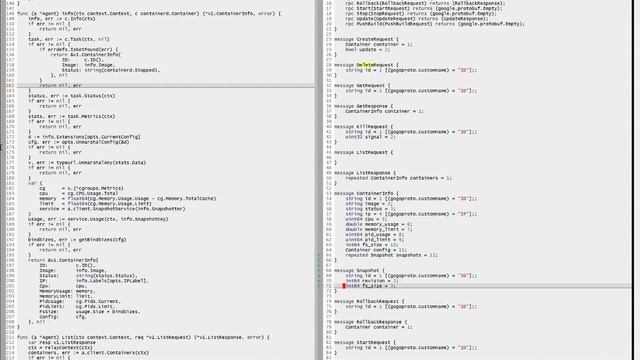
Task: Click the 'message ListRequest {' line
Action: click(363, 153)
